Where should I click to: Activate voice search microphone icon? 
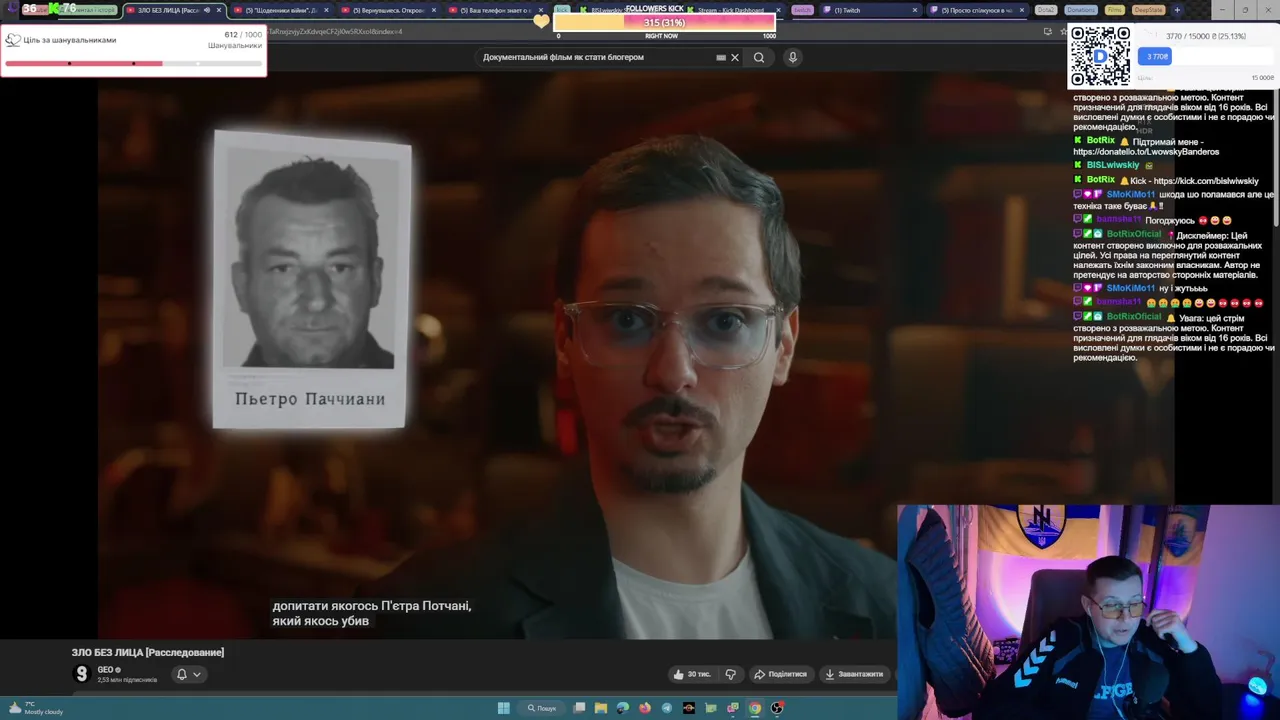[792, 57]
